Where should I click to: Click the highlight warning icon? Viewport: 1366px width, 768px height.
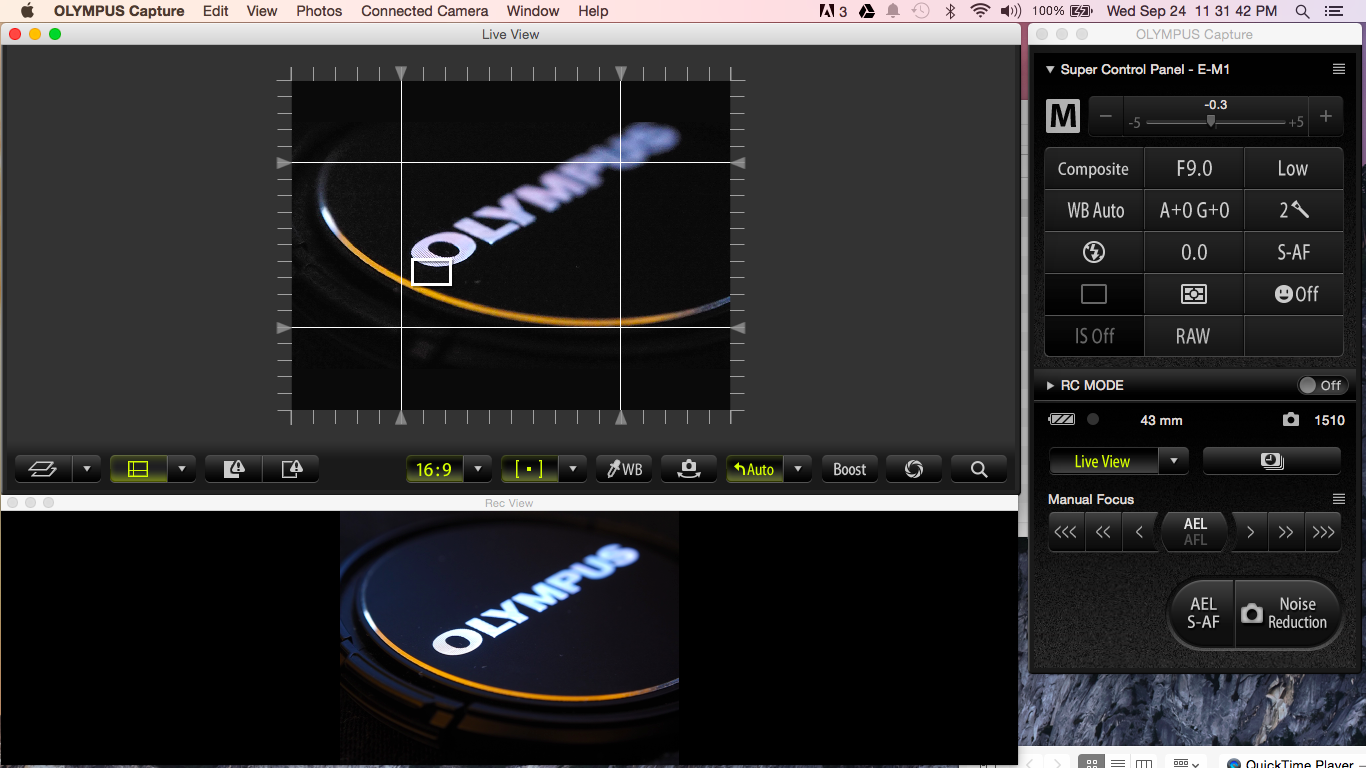(x=234, y=469)
